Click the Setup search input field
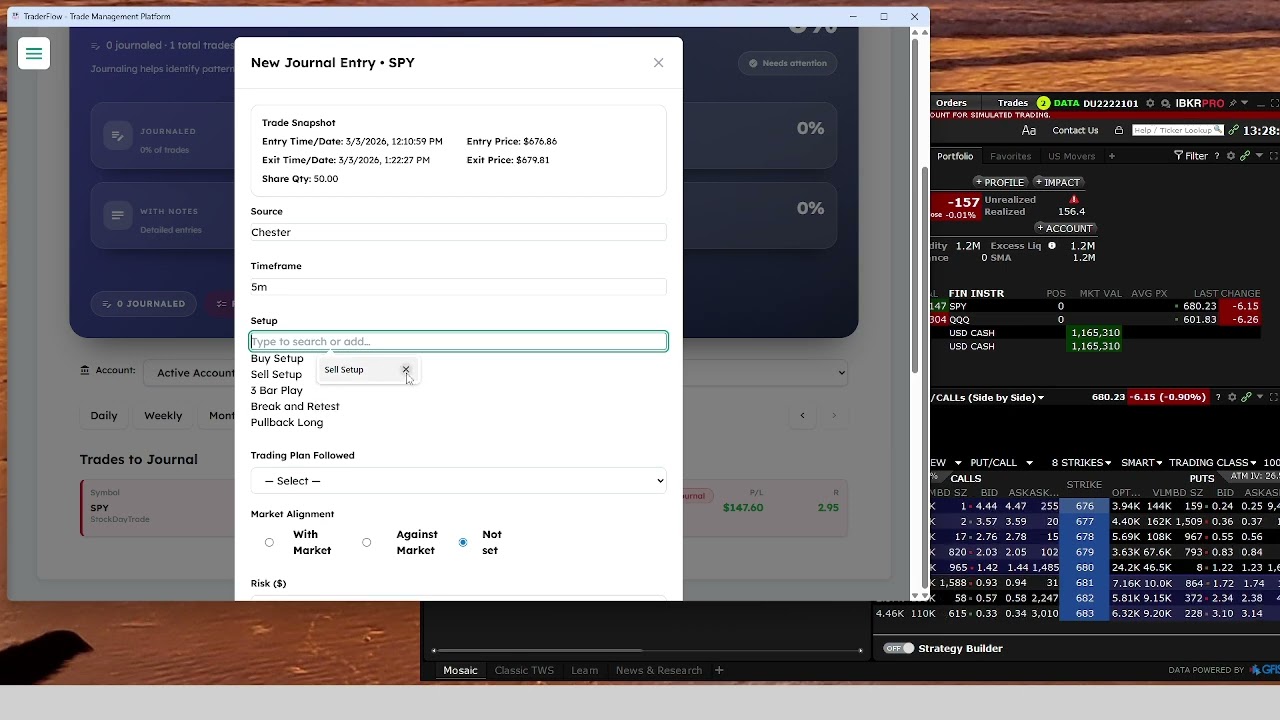This screenshot has width=1280, height=720. tap(458, 341)
